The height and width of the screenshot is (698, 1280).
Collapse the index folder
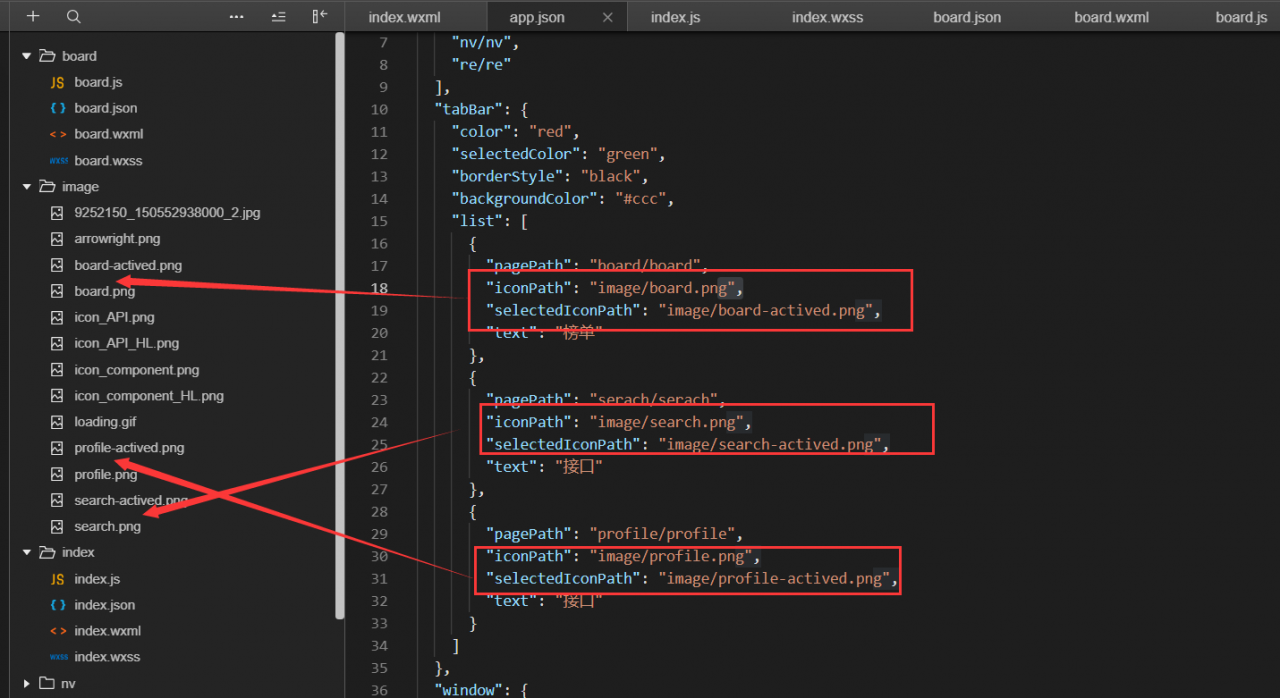coord(26,552)
